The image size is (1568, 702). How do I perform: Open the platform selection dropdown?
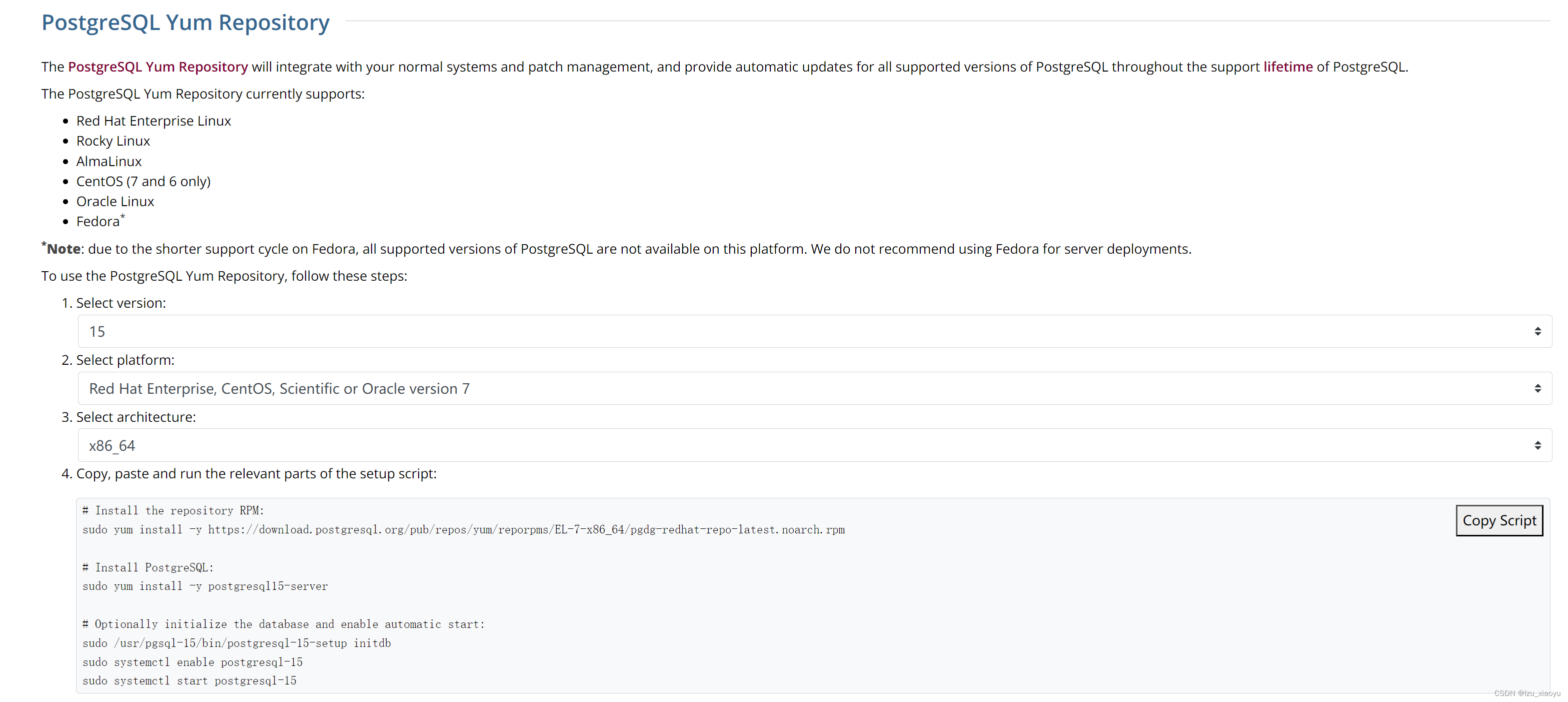[816, 388]
